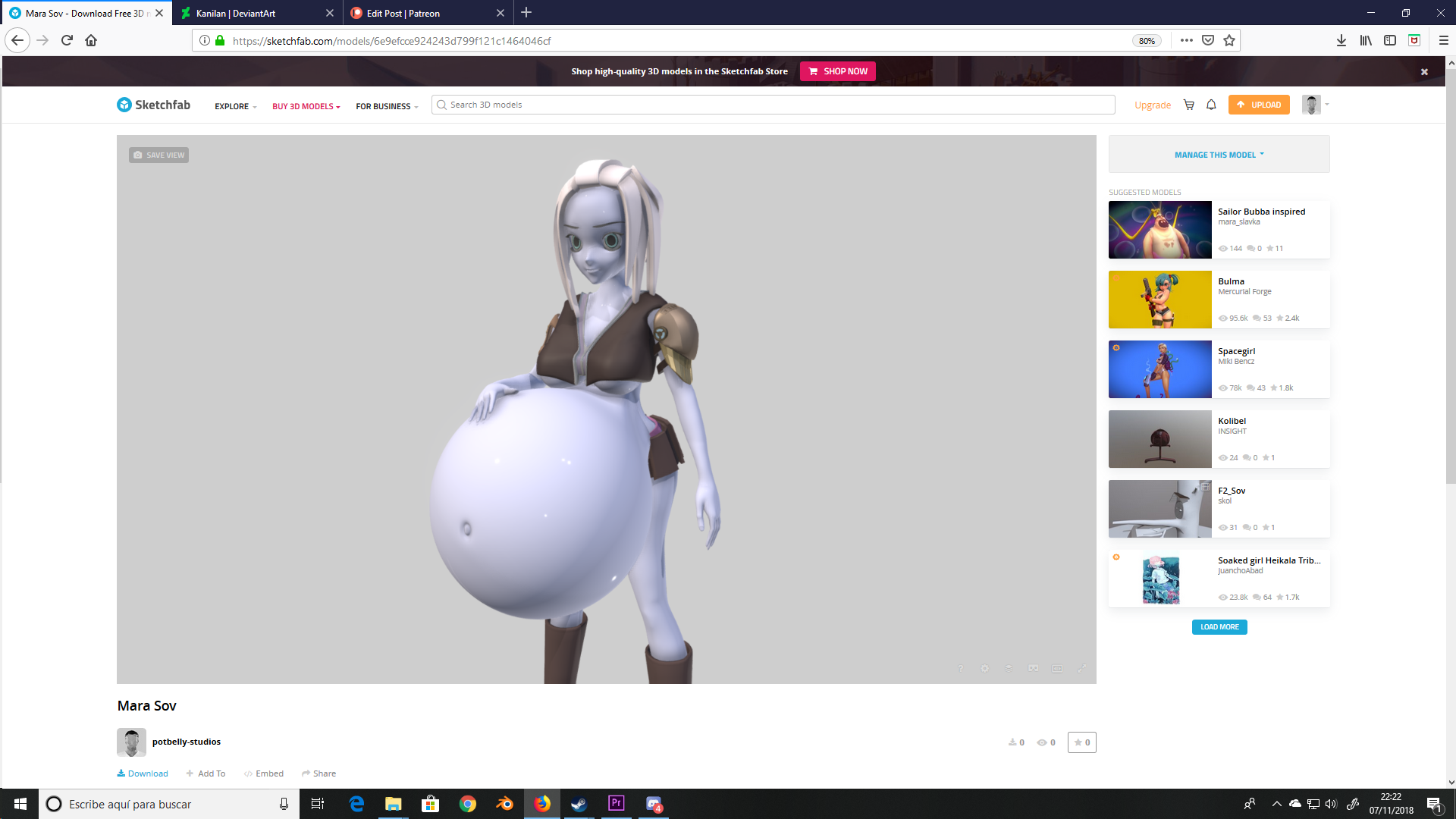This screenshot has height=819, width=1456.
Task: Open the page actions ellipsis menu
Action: (1187, 40)
